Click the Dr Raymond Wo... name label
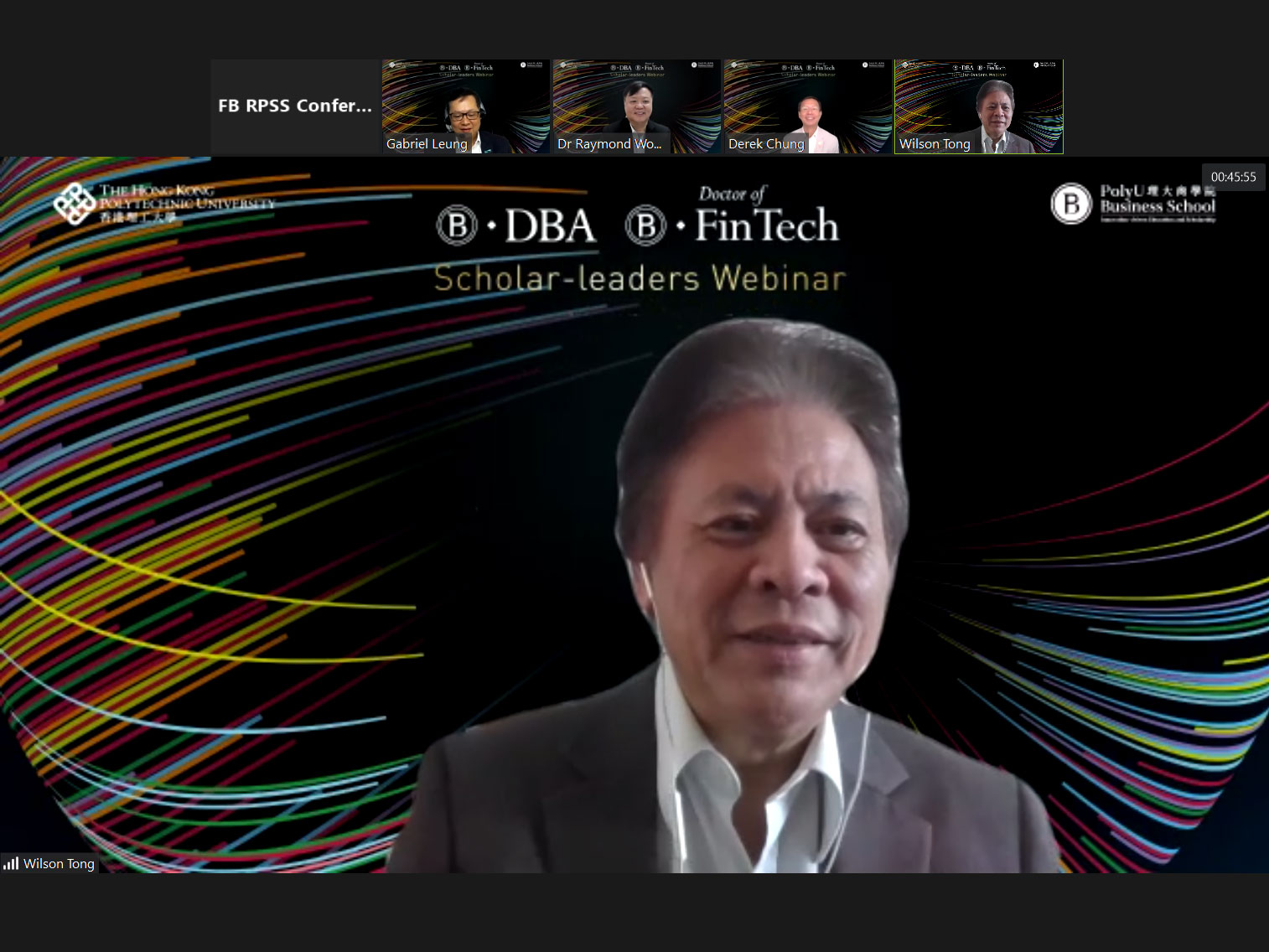1269x952 pixels. pyautogui.click(x=609, y=144)
